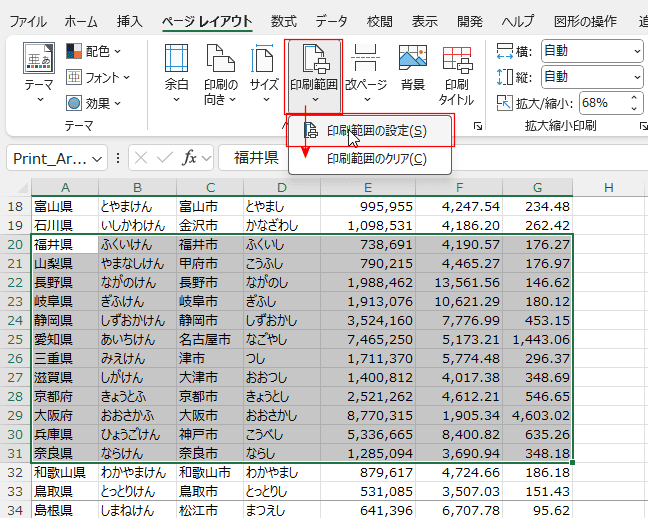Screen dimensions: 648x518
Task: Select column A header
Action: tap(65, 187)
